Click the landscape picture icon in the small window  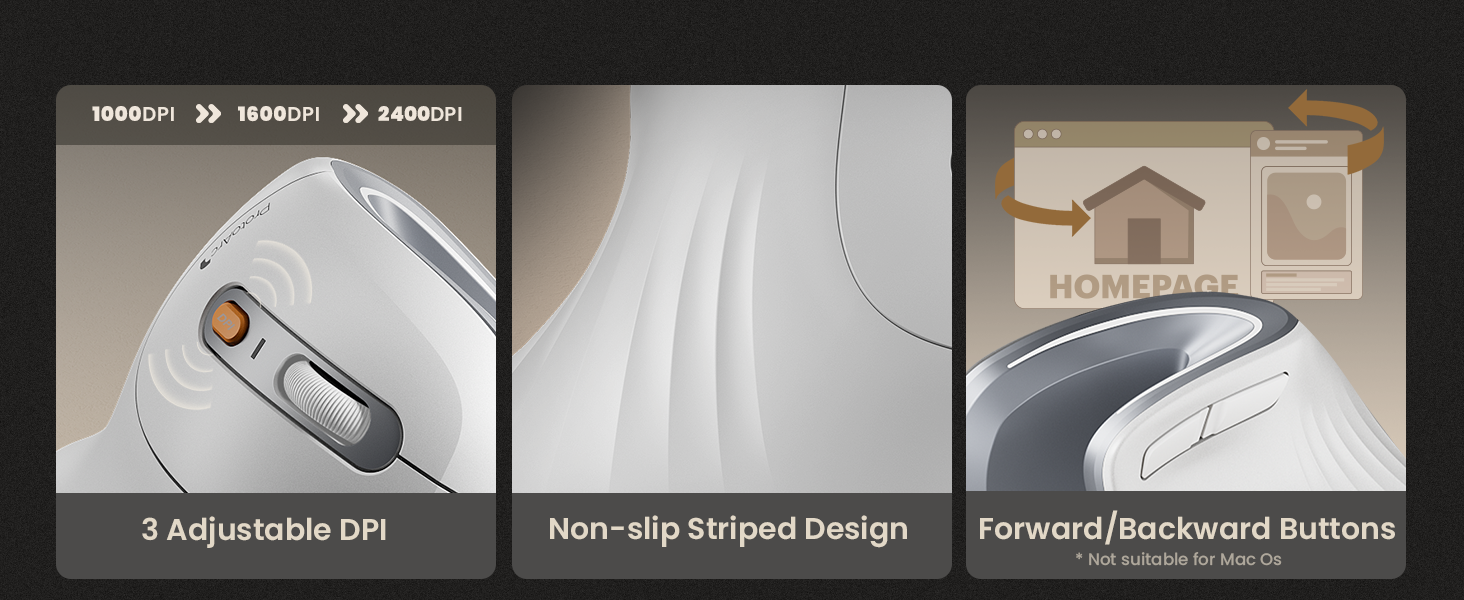[x=1306, y=216]
